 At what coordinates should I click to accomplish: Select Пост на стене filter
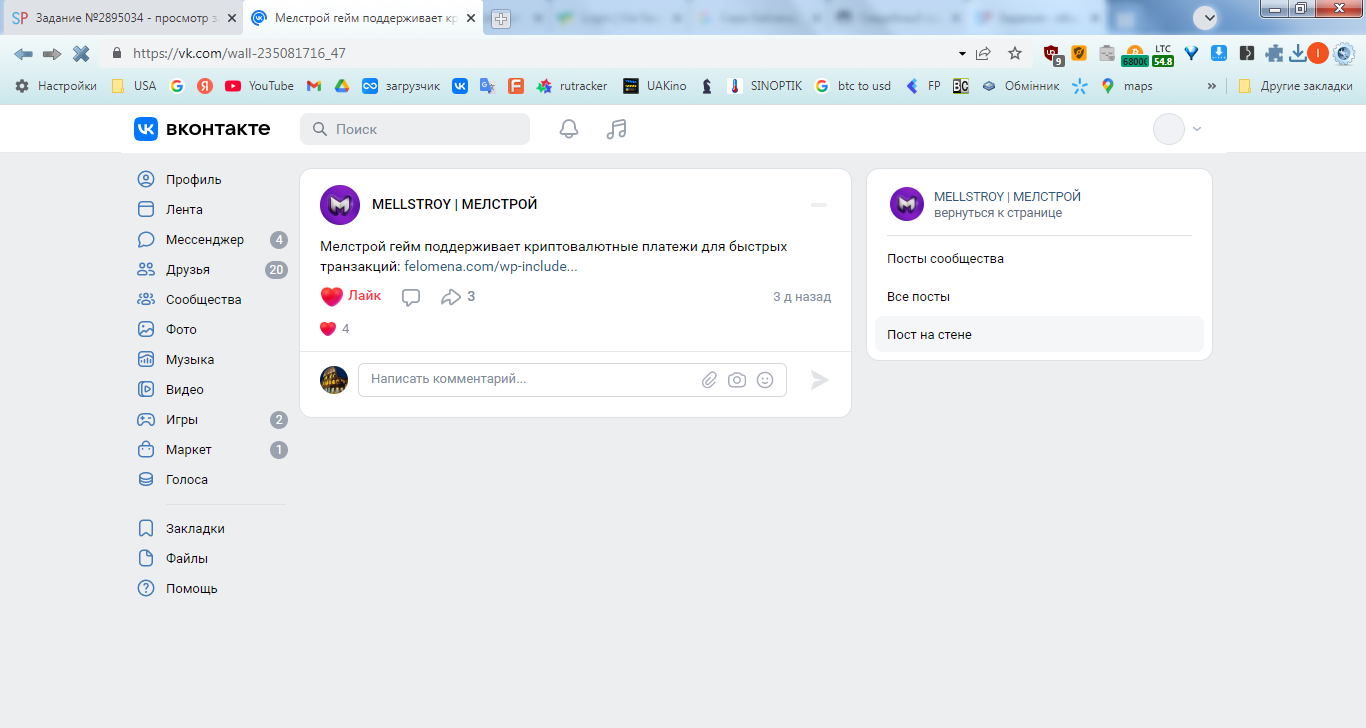1039,335
